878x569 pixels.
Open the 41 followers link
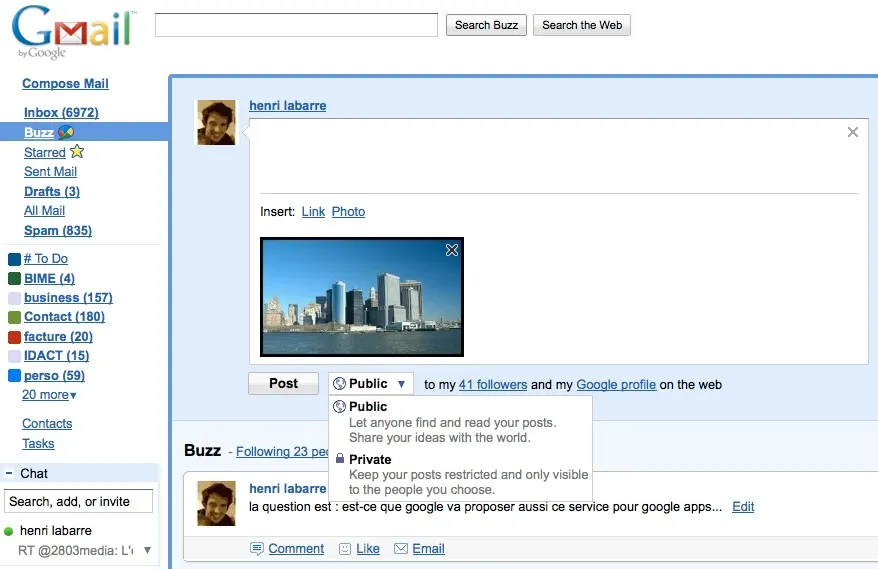(493, 385)
